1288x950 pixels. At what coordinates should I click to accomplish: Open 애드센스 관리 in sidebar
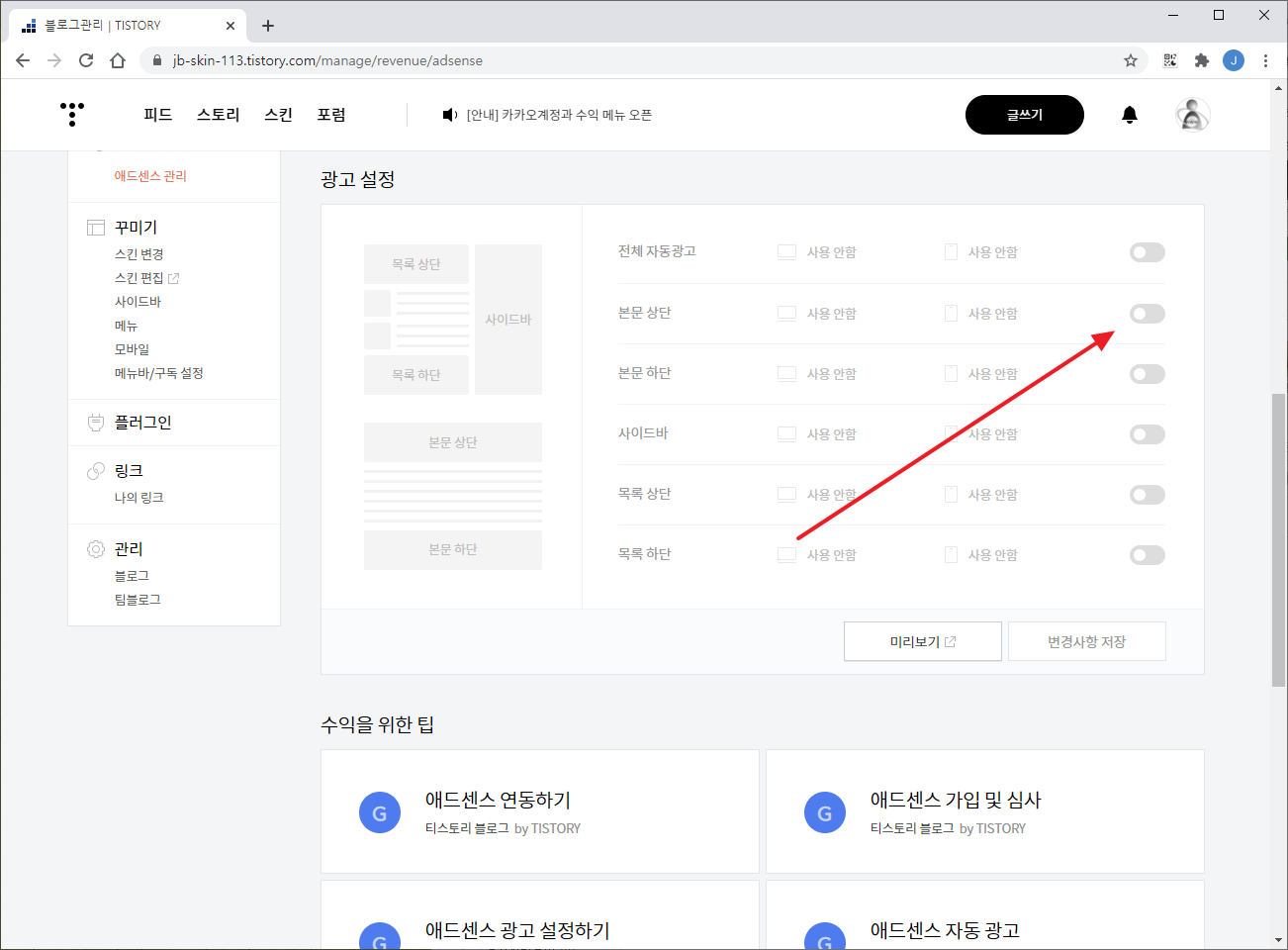click(x=150, y=176)
